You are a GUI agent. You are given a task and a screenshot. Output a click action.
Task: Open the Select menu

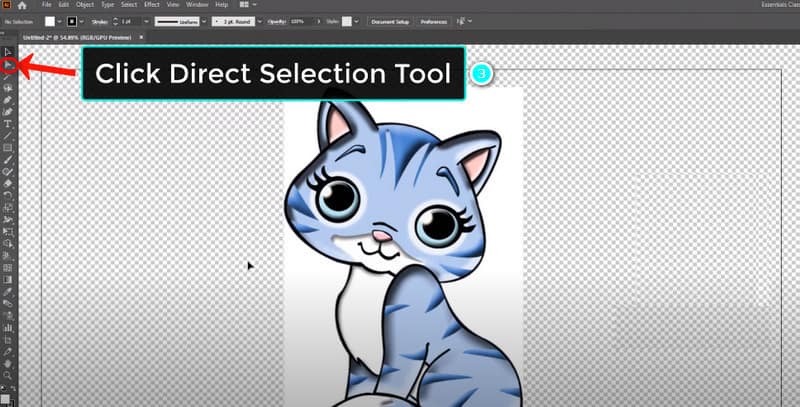[129, 5]
